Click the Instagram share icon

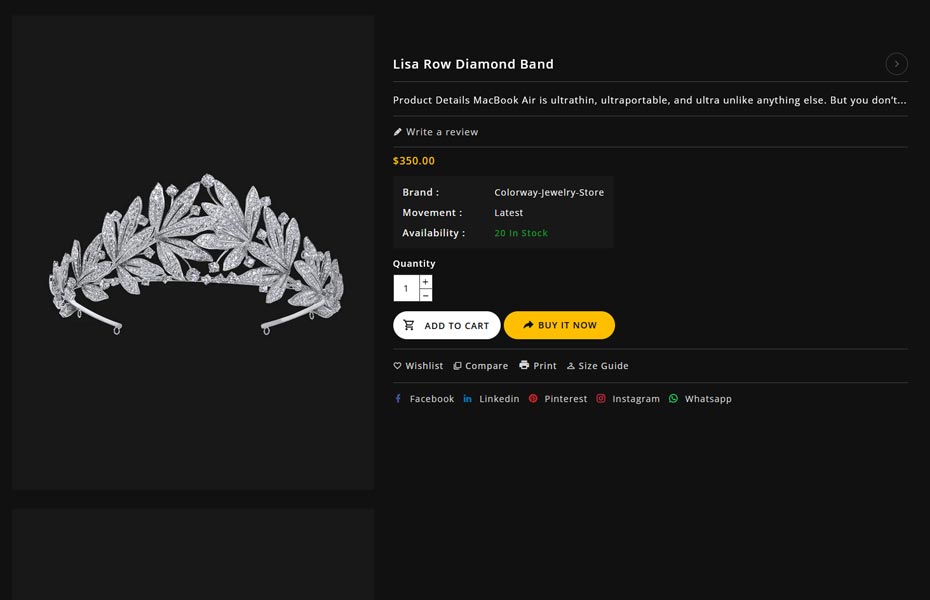pos(601,399)
